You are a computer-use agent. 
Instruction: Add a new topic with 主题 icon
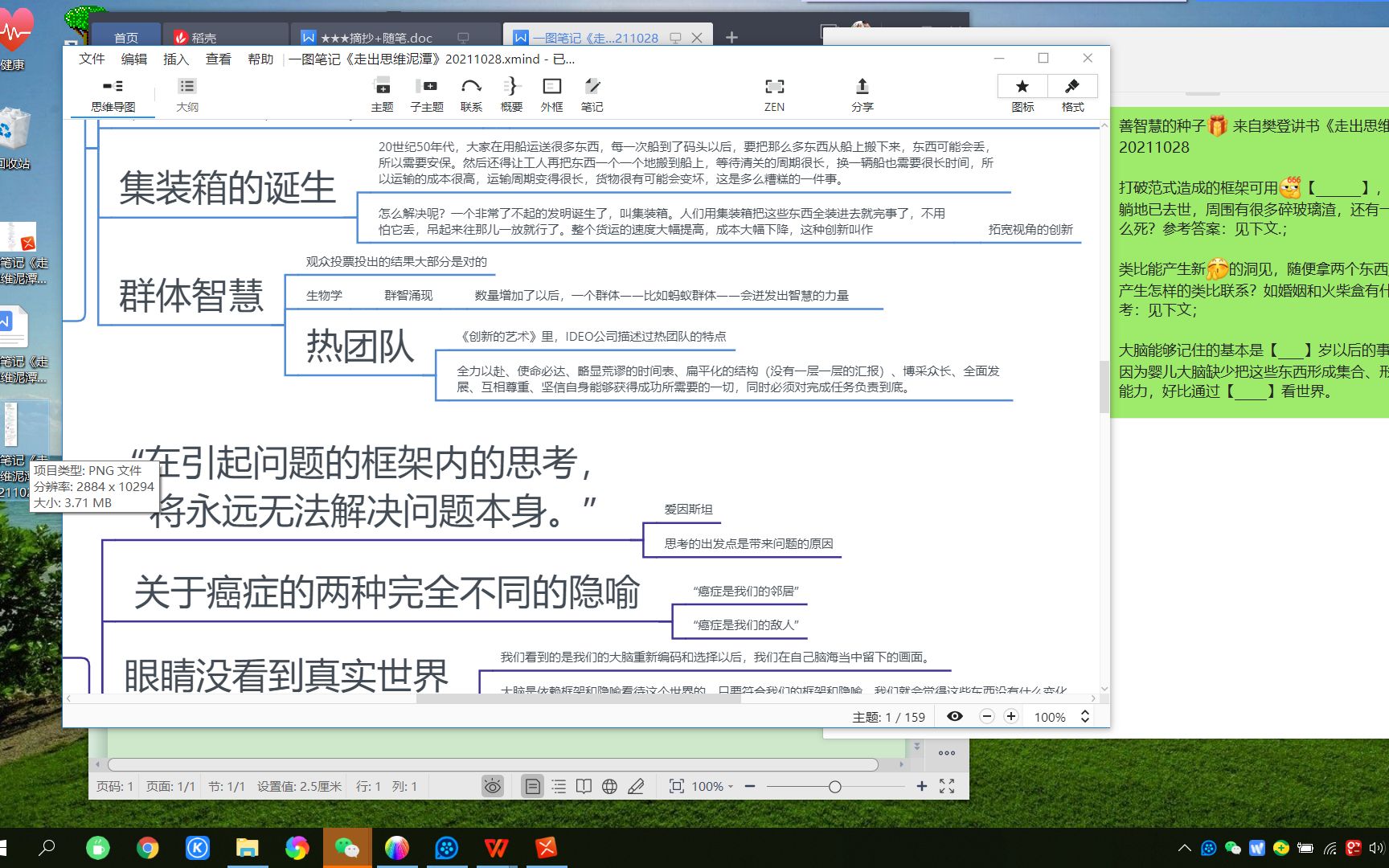pyautogui.click(x=382, y=95)
